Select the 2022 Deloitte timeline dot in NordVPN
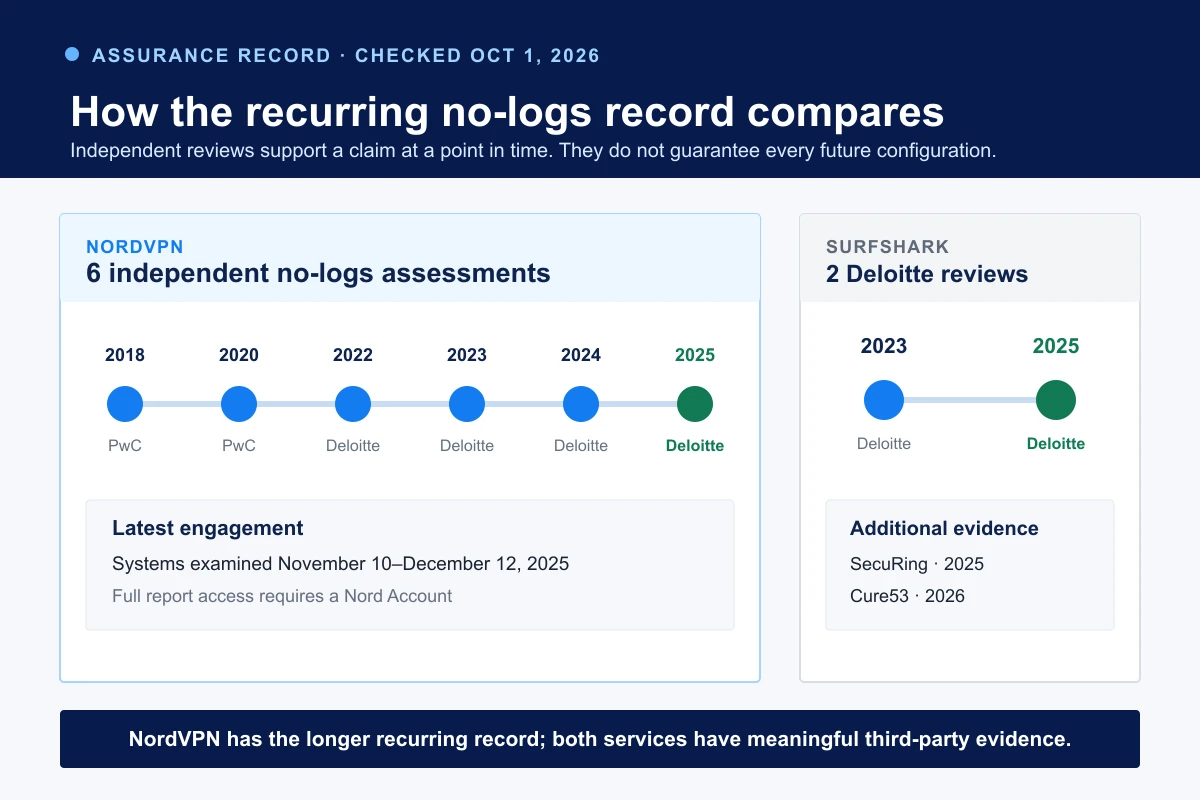Viewport: 1200px width, 800px height. 353,404
